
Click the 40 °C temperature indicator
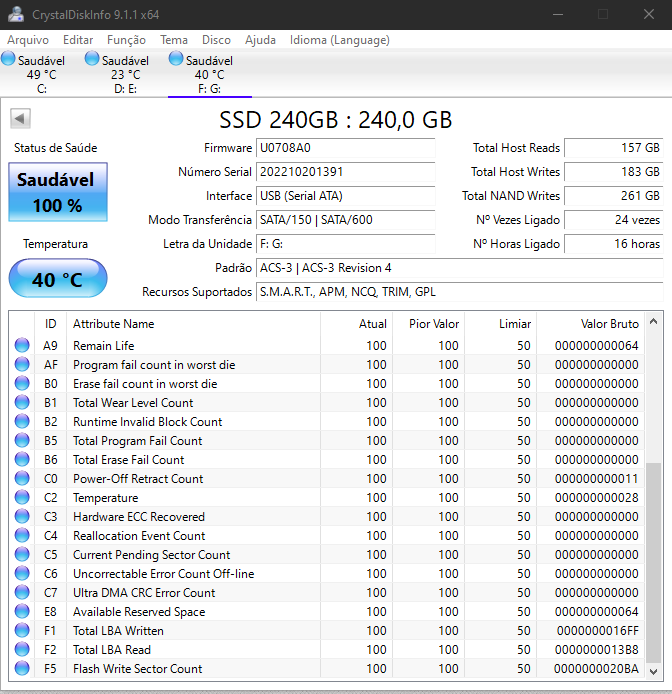click(58, 279)
